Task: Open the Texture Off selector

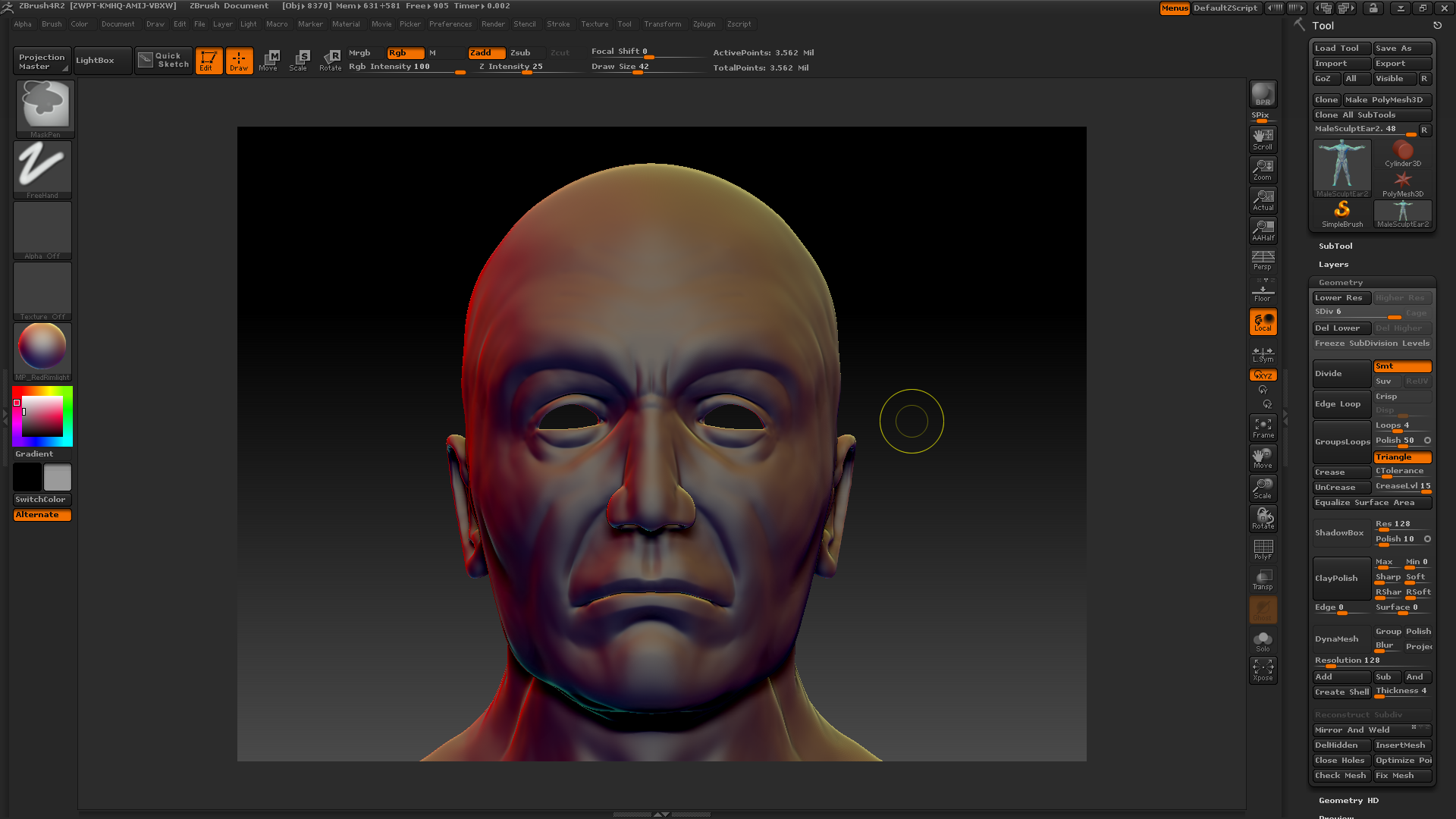Action: pyautogui.click(x=42, y=291)
